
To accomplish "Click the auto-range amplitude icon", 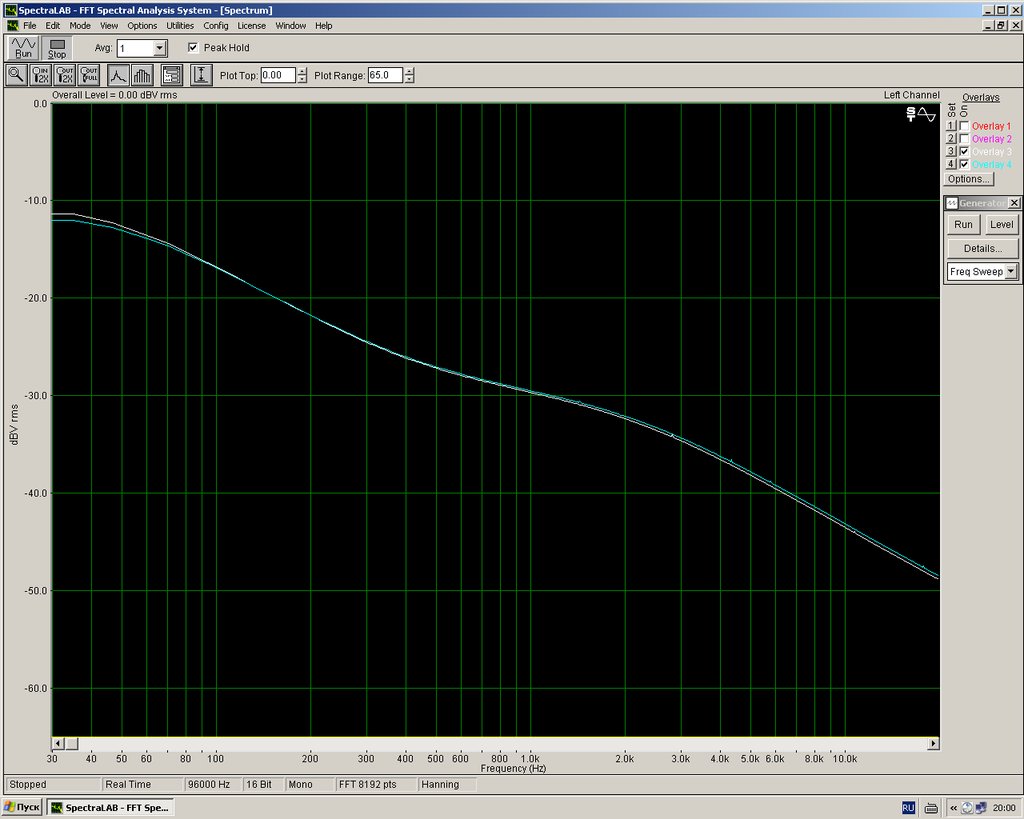I will coord(201,75).
